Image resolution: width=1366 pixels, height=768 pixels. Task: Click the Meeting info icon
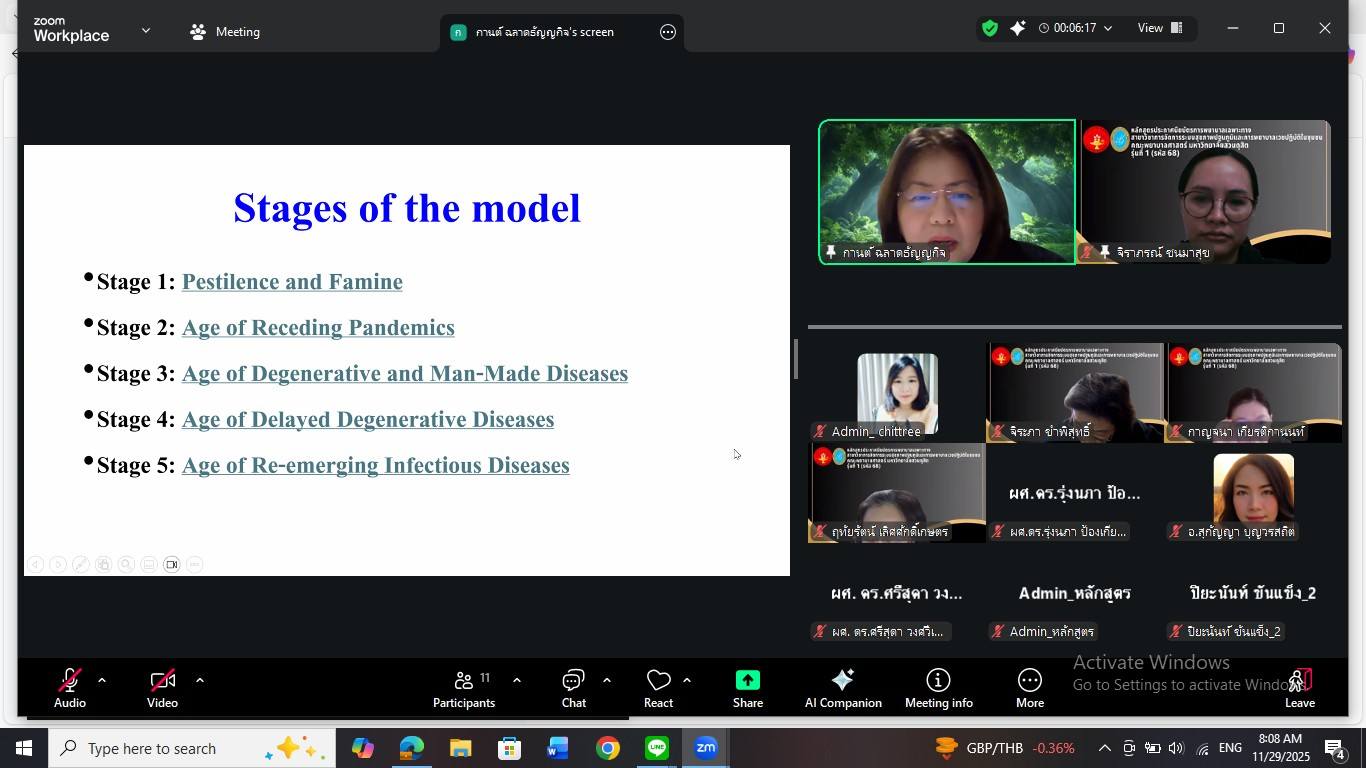click(x=938, y=688)
